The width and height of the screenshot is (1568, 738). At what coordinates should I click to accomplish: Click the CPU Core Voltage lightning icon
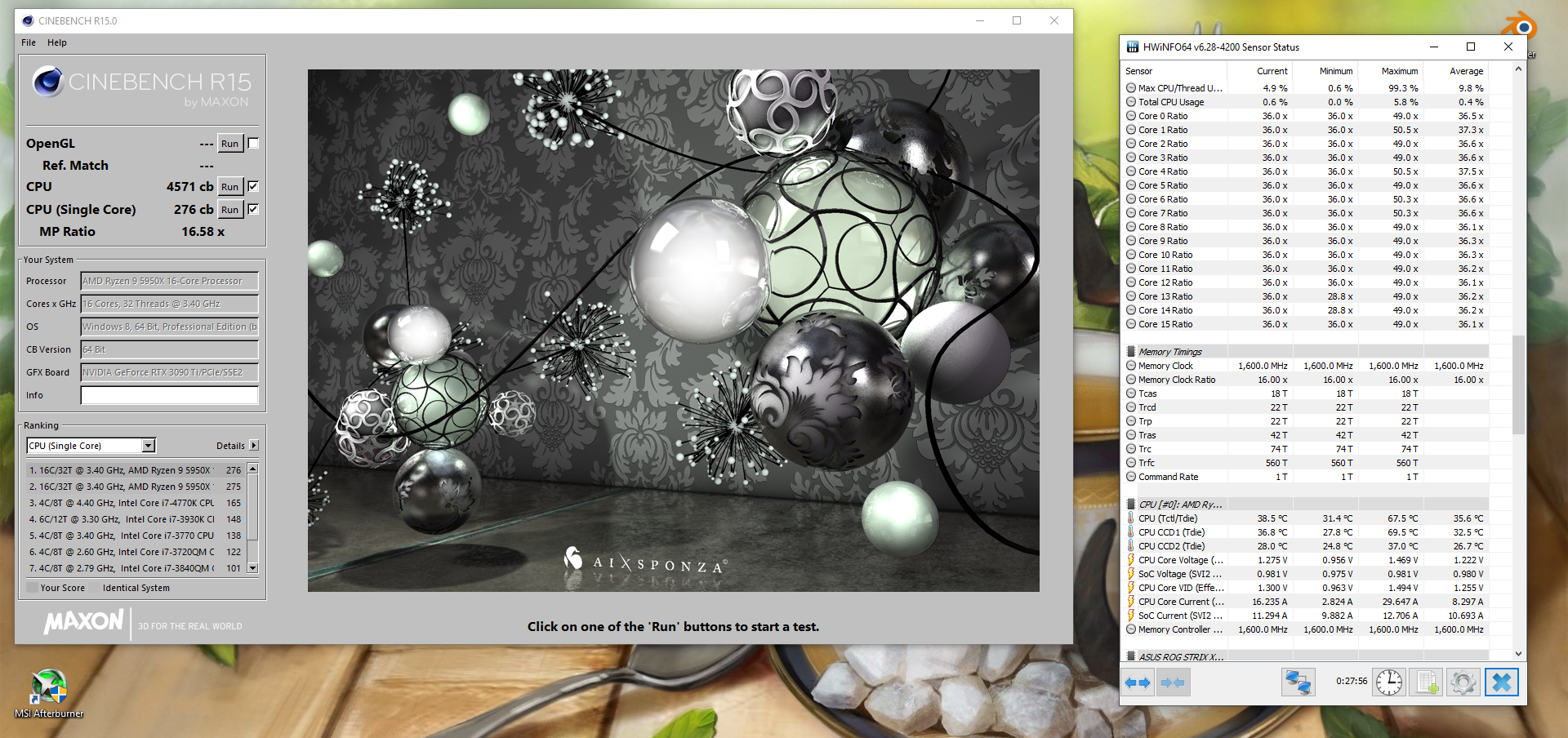click(1131, 560)
